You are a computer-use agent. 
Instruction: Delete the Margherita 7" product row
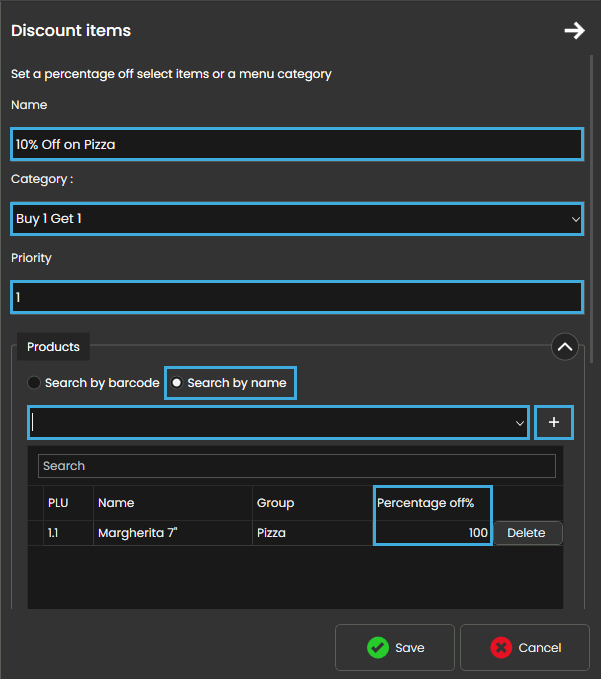526,533
